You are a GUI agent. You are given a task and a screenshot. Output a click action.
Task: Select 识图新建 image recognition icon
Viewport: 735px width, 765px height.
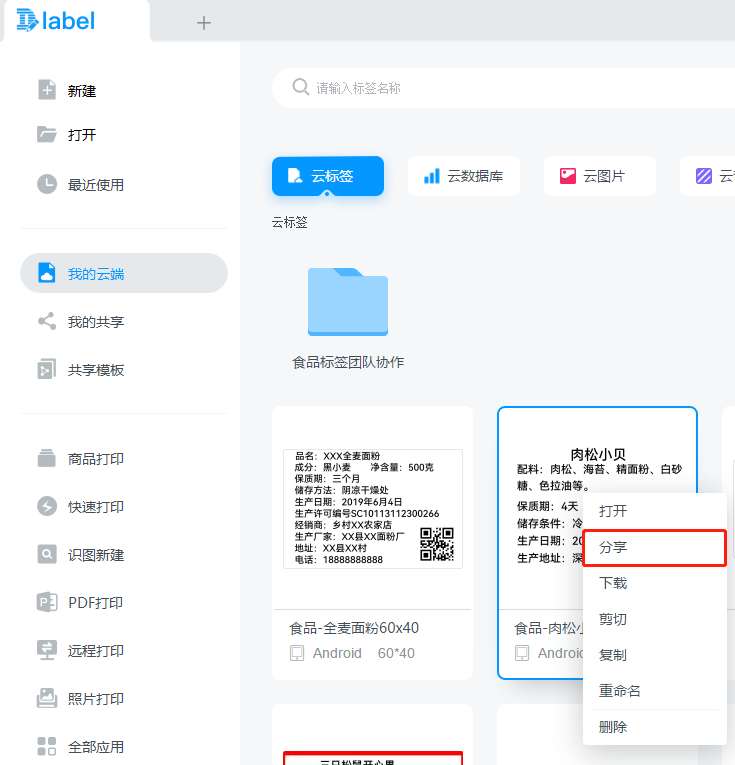tap(47, 554)
